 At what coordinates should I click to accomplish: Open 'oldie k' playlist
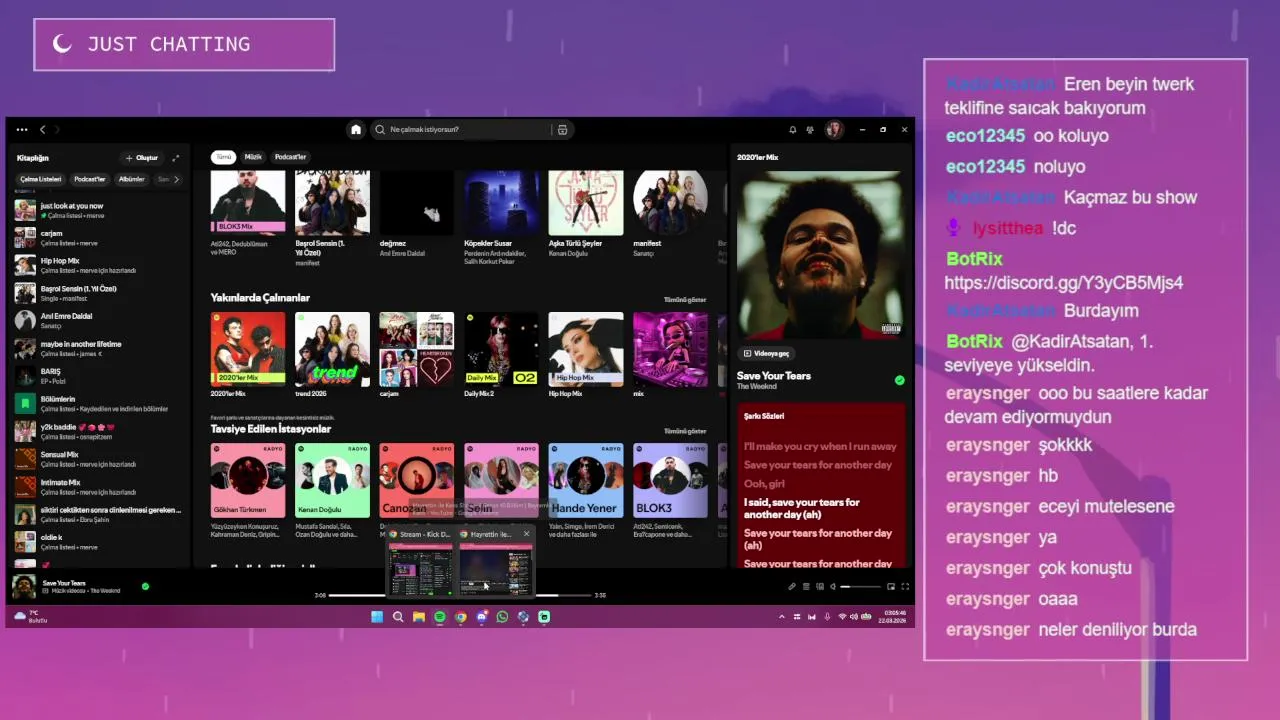point(98,542)
